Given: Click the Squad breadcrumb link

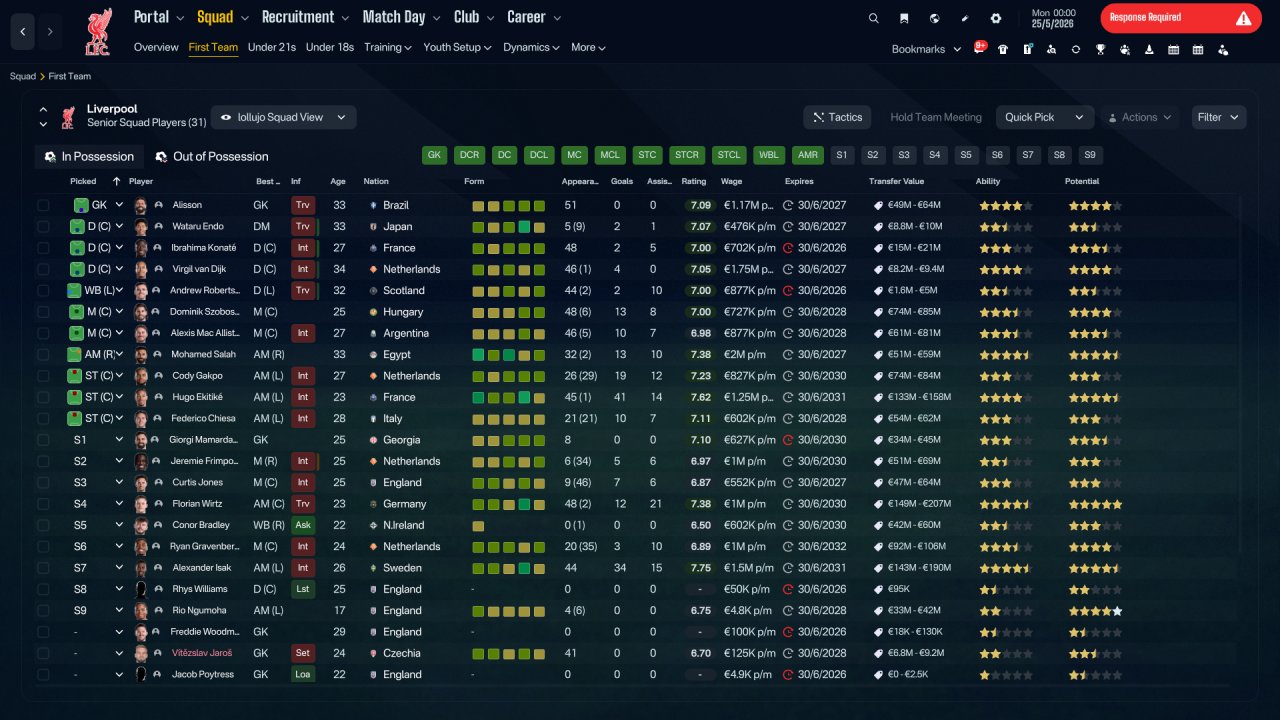Looking at the screenshot, I should click(x=23, y=76).
